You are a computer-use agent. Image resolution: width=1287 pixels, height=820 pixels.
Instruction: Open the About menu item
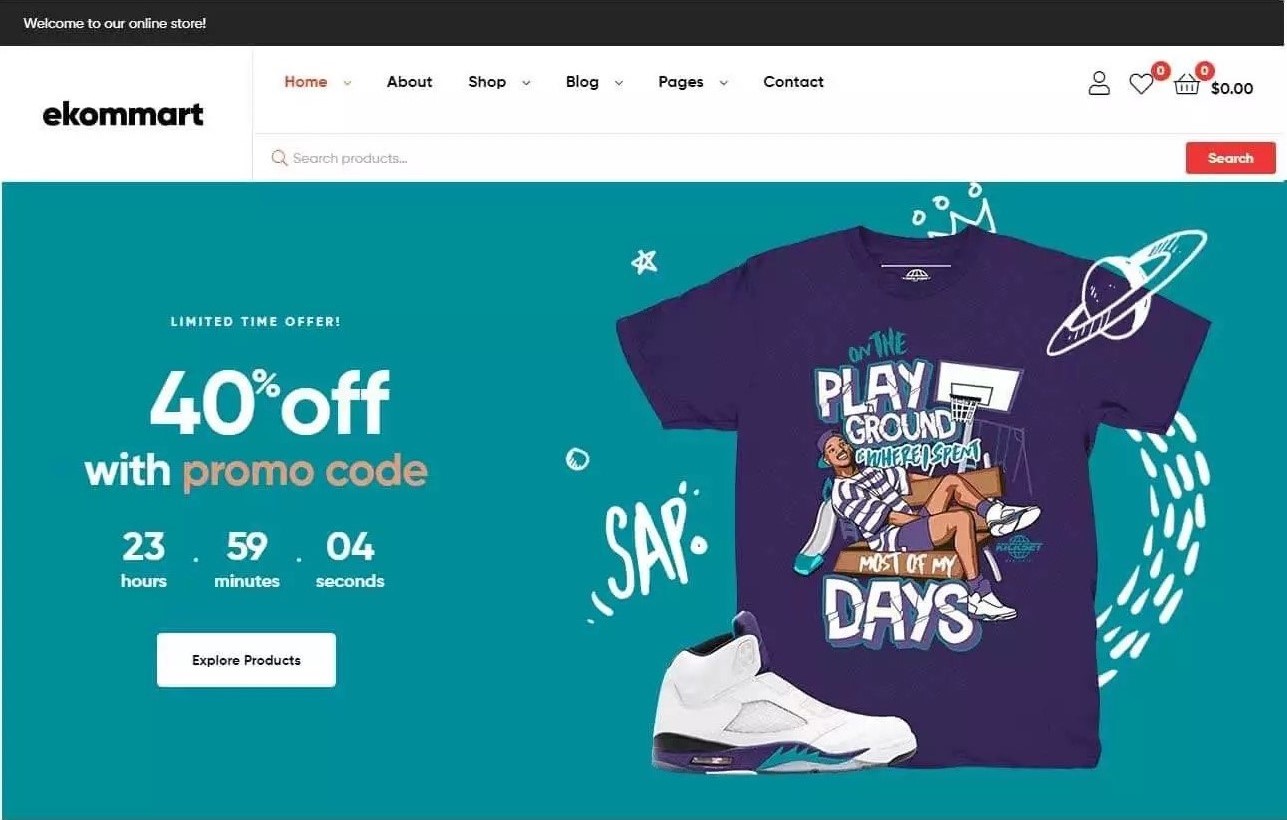pyautogui.click(x=410, y=82)
